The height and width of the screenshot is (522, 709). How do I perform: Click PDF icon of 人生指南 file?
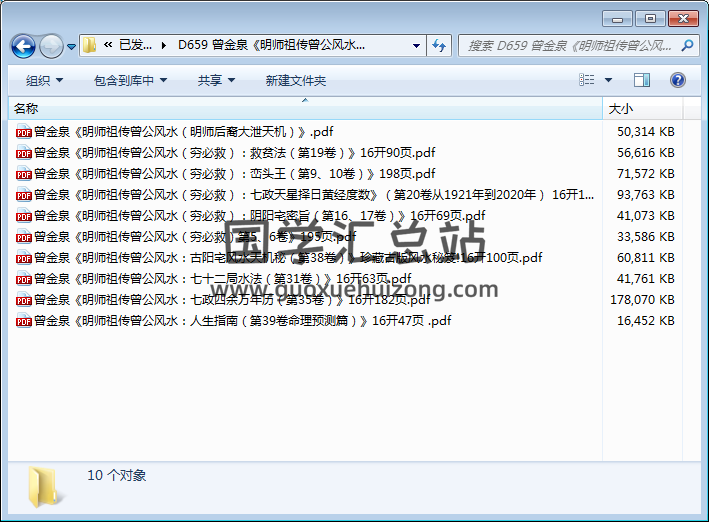[23, 321]
